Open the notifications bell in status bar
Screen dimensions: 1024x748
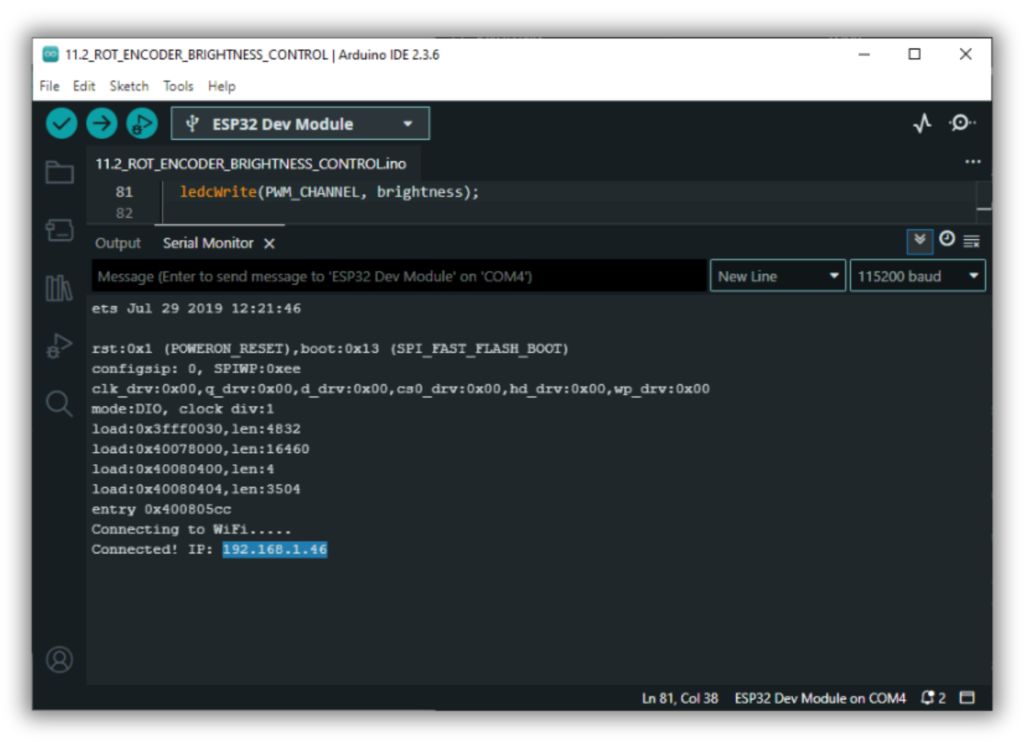click(x=927, y=698)
